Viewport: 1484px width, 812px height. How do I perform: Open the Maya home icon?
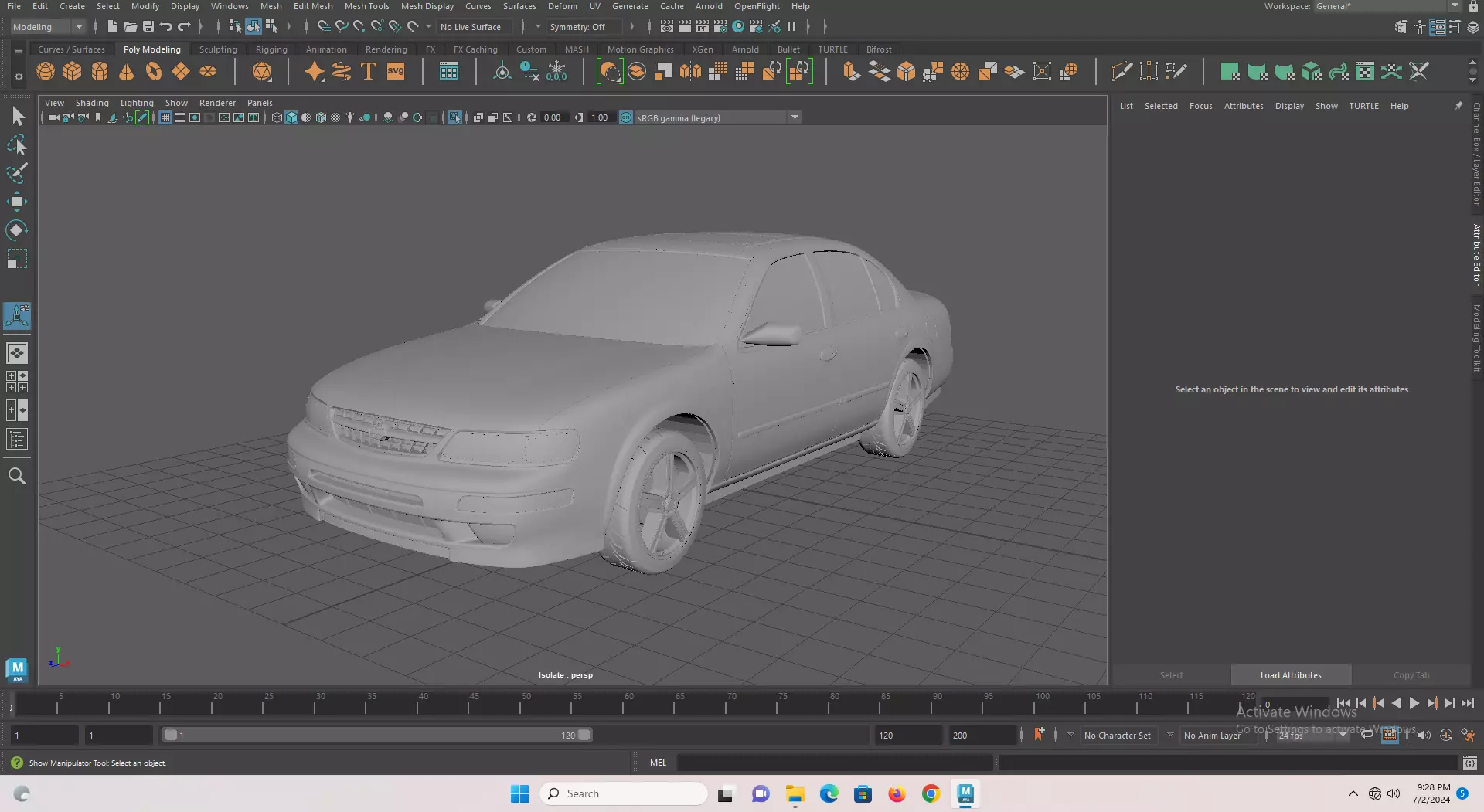17,669
